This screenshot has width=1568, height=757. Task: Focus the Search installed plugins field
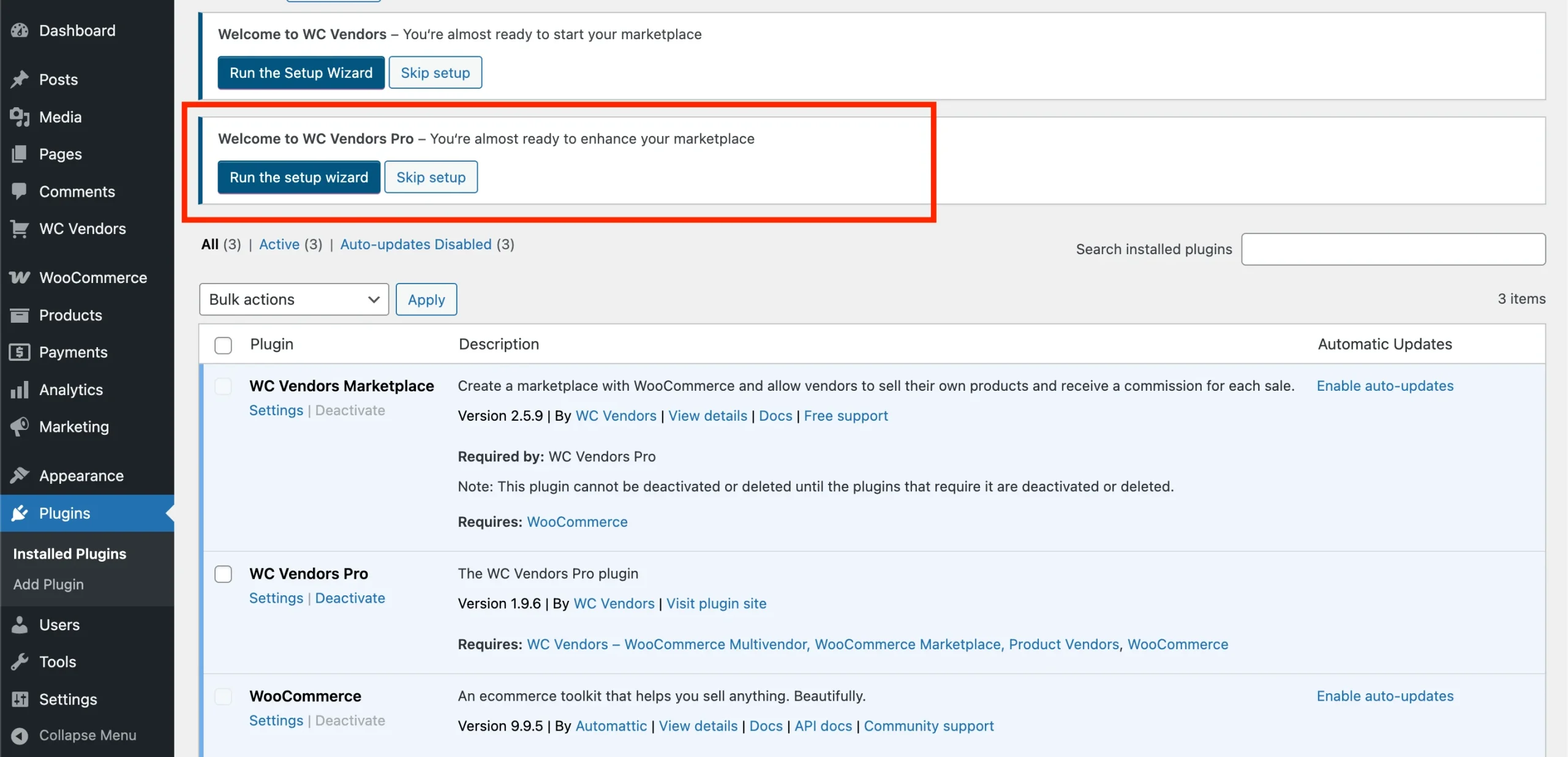coord(1393,249)
